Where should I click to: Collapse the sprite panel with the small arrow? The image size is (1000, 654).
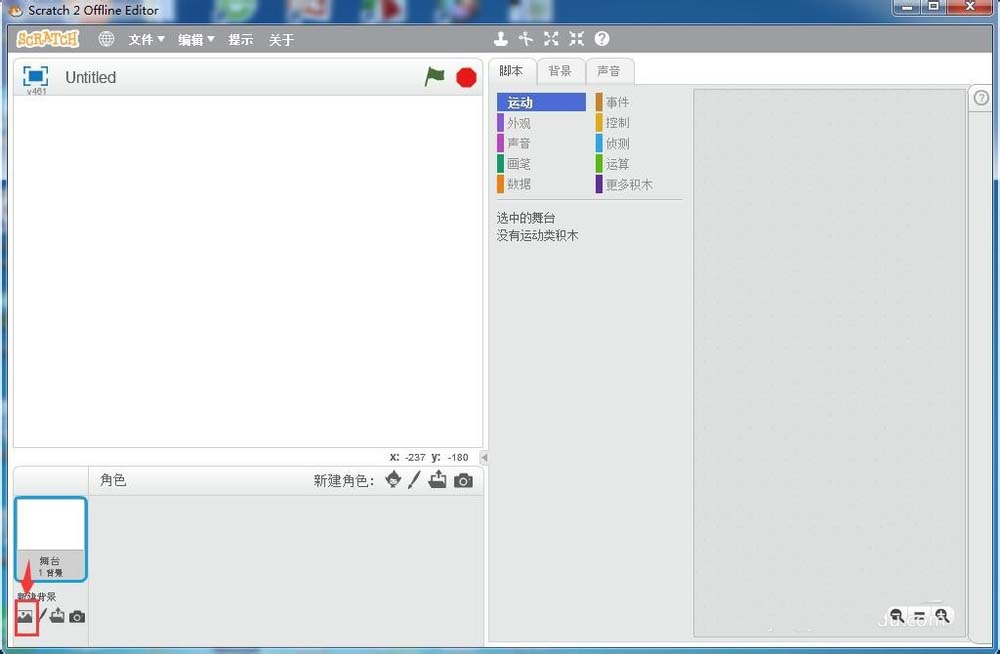click(x=484, y=457)
